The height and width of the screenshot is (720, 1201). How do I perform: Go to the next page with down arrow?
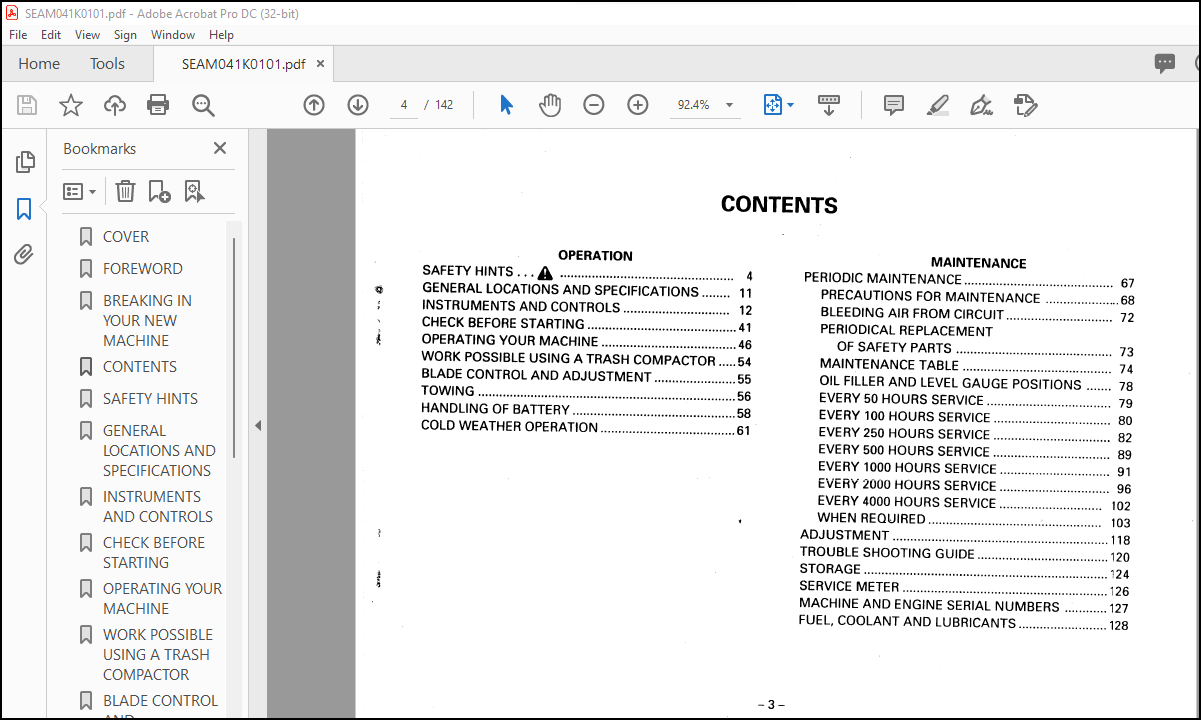[x=358, y=105]
